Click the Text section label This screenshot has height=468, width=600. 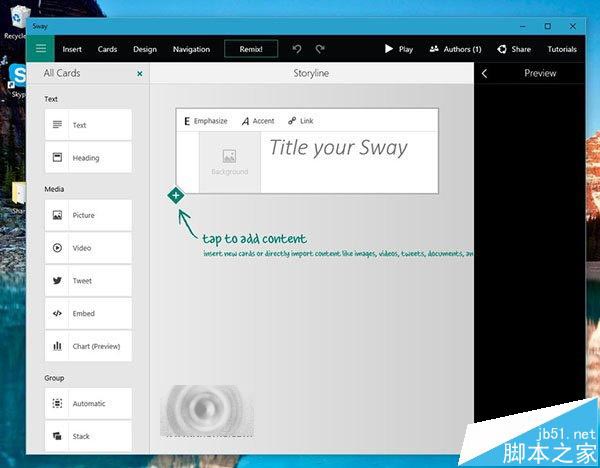[x=51, y=99]
